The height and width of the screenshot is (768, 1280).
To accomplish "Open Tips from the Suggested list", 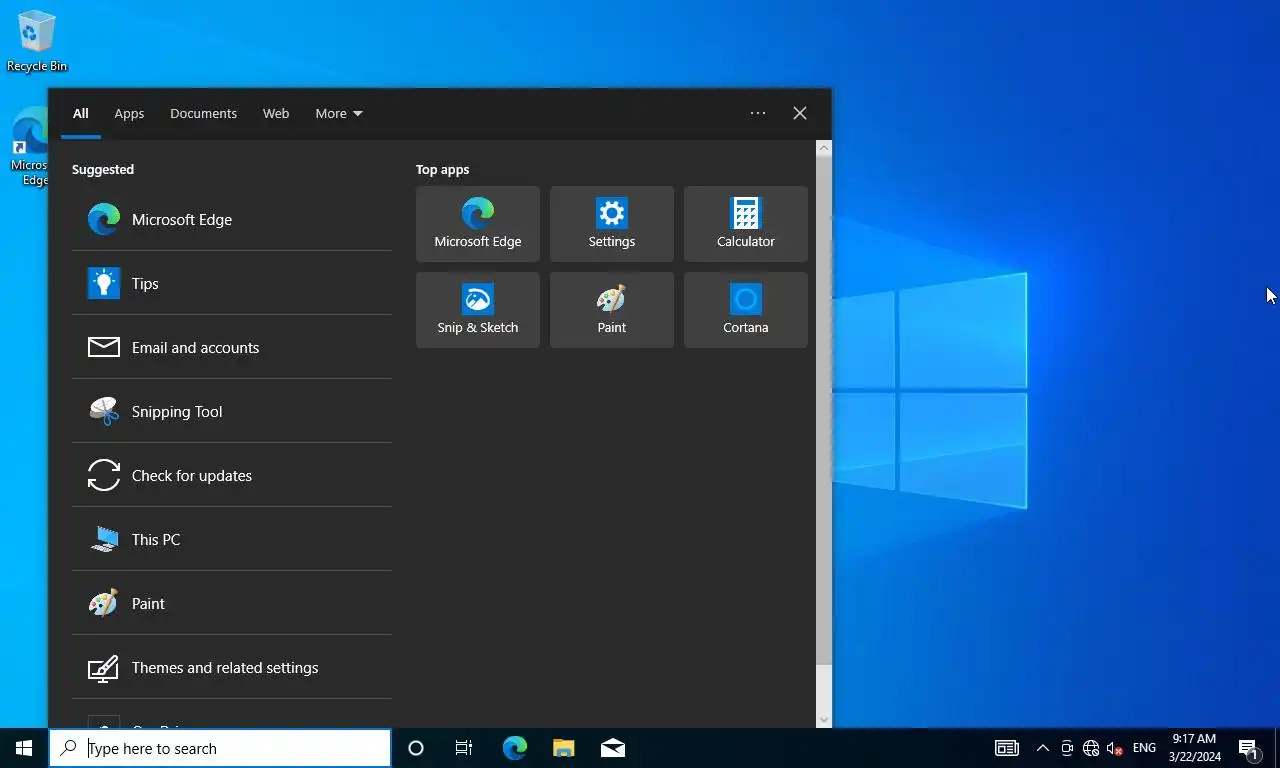I will tap(232, 283).
